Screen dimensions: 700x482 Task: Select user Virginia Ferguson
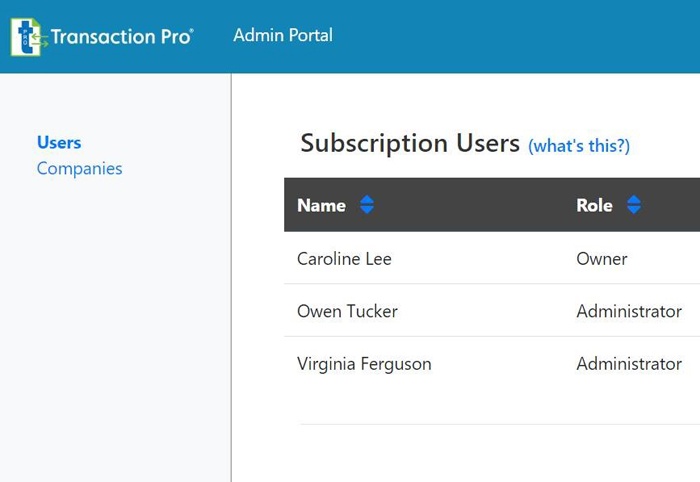[364, 364]
